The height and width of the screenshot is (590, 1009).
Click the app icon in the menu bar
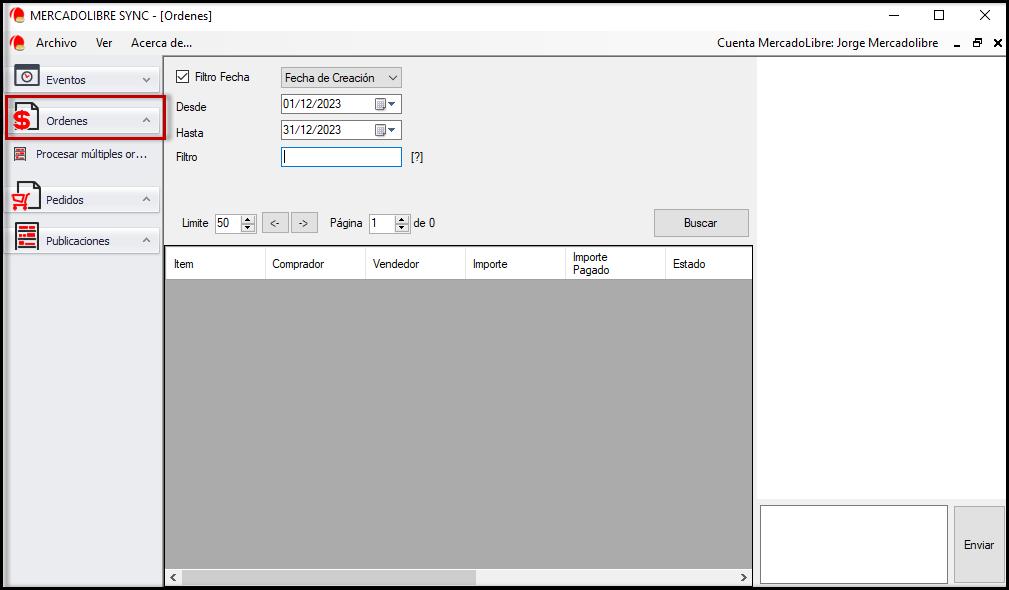17,43
